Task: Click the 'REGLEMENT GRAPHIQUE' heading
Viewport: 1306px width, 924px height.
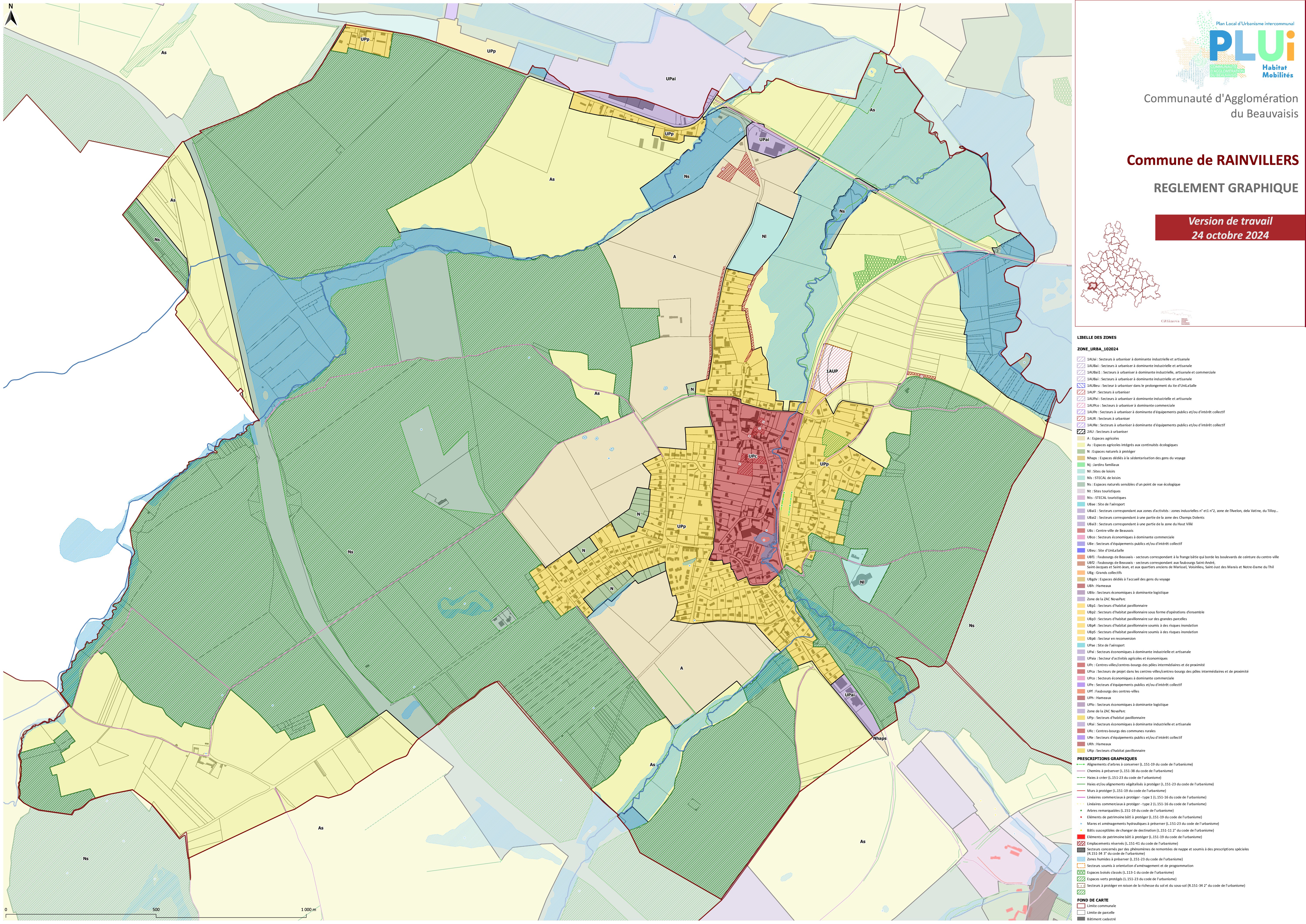Action: pyautogui.click(x=1226, y=188)
